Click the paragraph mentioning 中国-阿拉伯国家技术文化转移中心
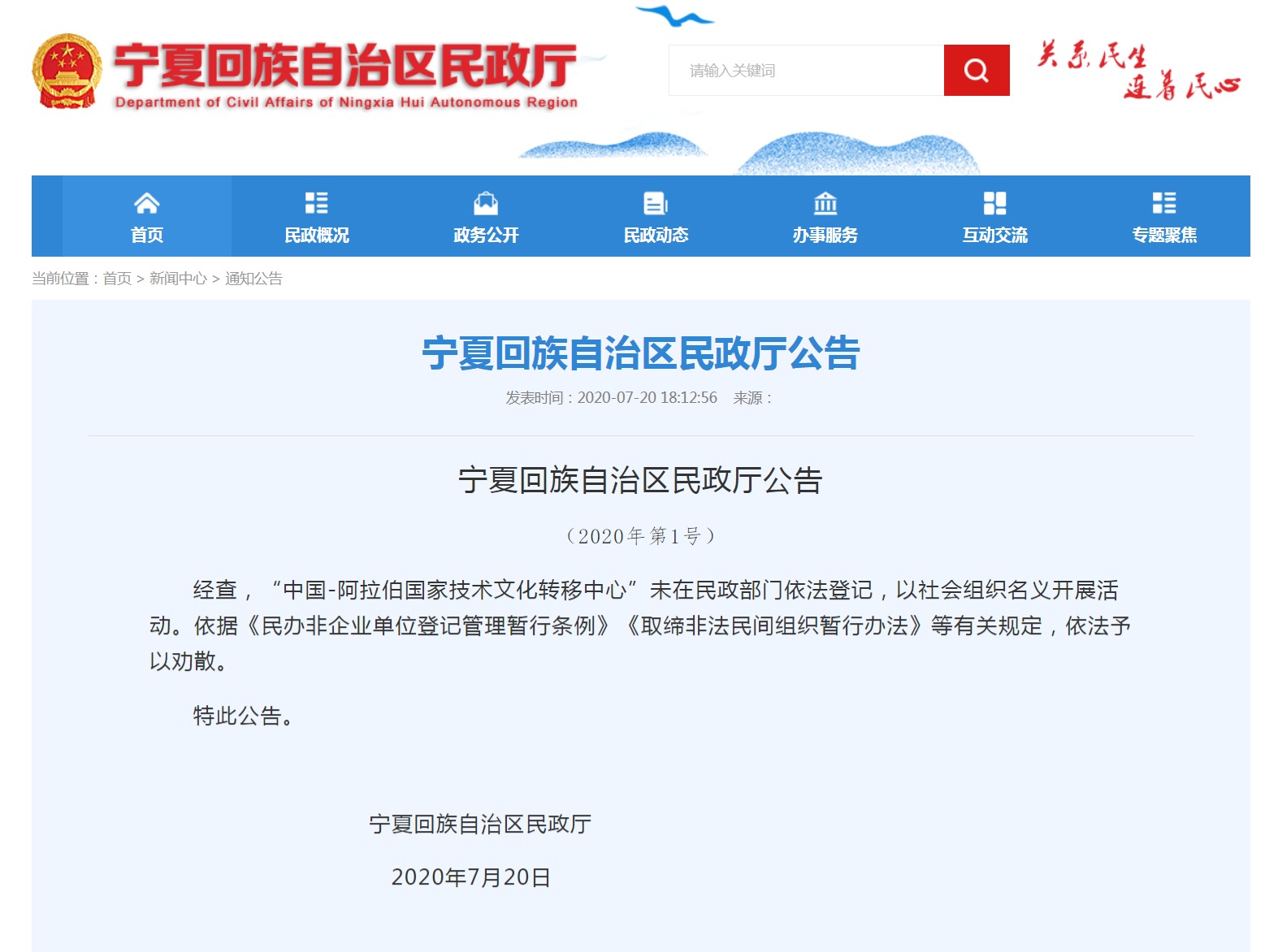Screen dimensions: 1278x952 (640, 625)
